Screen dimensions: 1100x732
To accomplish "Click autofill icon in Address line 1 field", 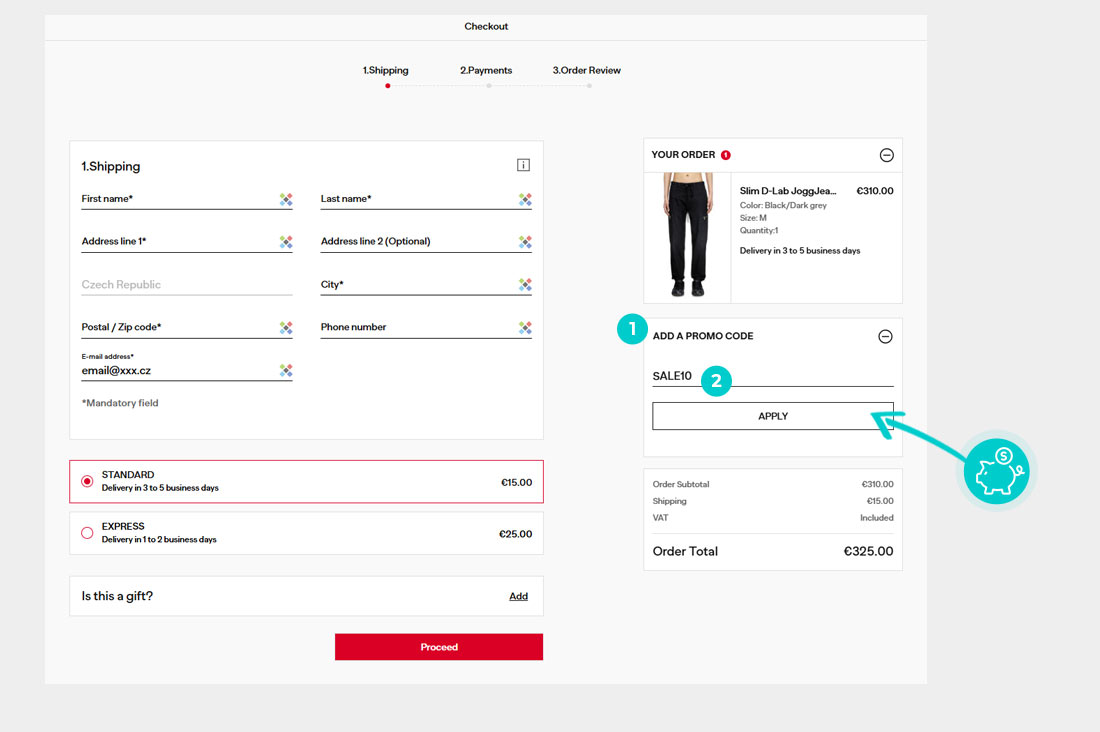I will (286, 242).
